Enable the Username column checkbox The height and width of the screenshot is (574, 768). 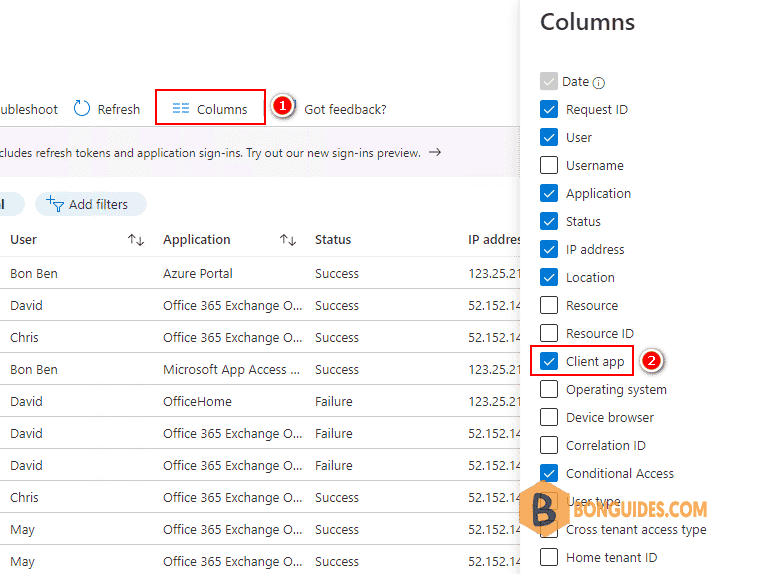(x=549, y=165)
